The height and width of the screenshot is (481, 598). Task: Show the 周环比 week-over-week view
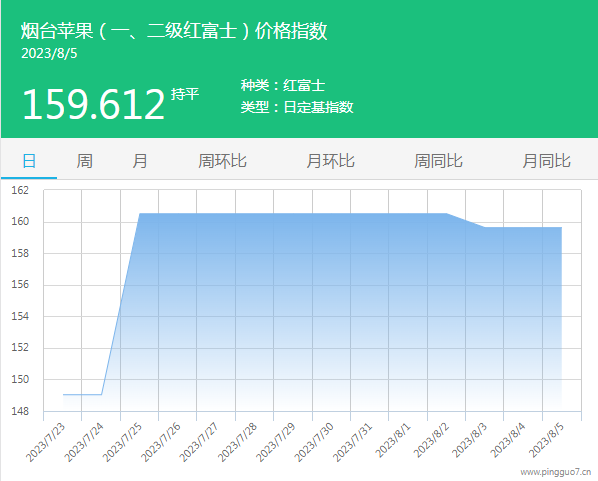point(222,161)
